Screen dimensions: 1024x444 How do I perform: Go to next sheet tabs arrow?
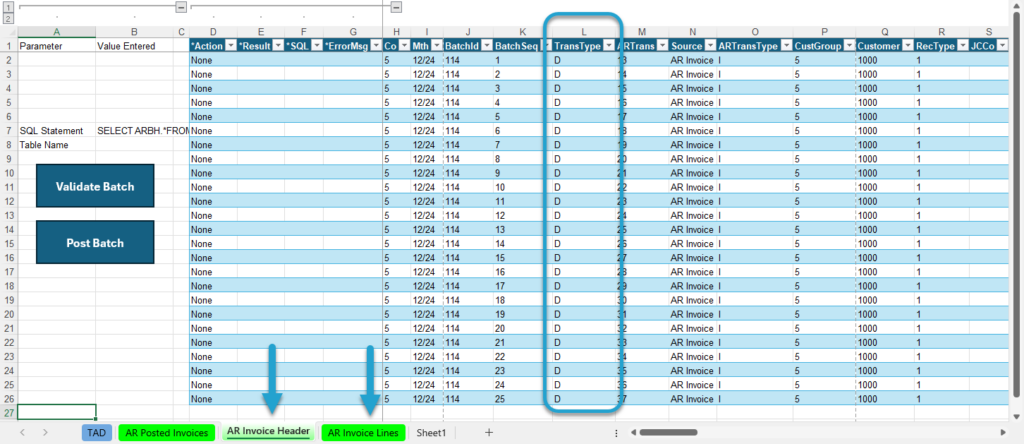click(45, 432)
